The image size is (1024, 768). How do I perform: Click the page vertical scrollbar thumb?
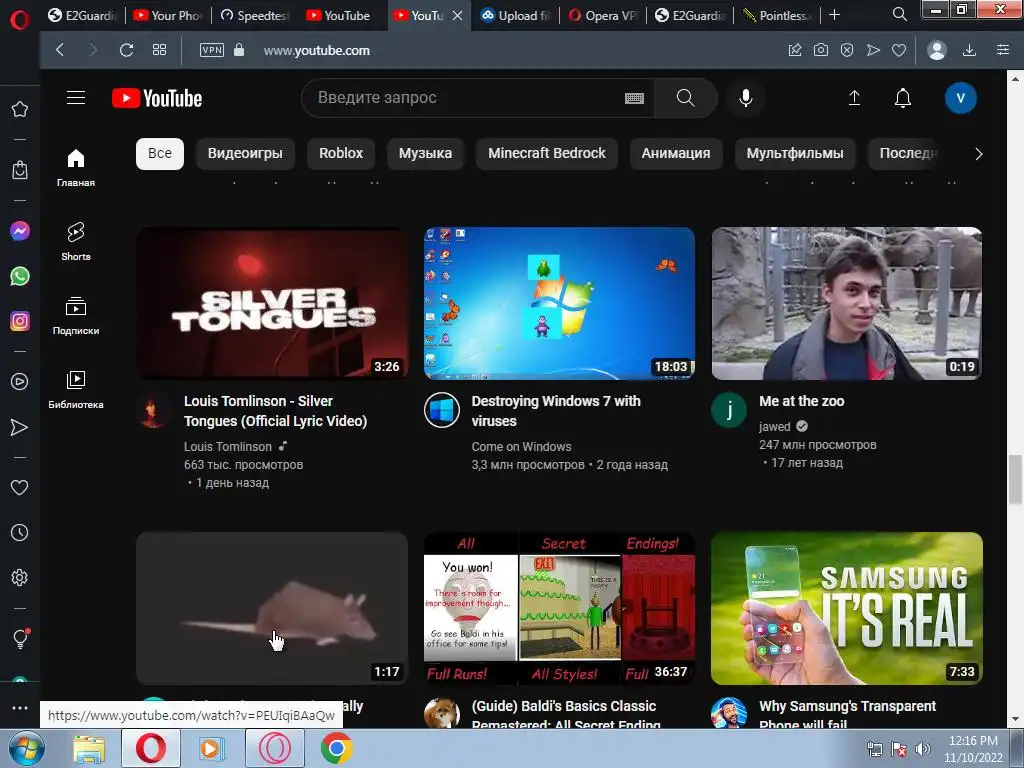[x=1015, y=480]
